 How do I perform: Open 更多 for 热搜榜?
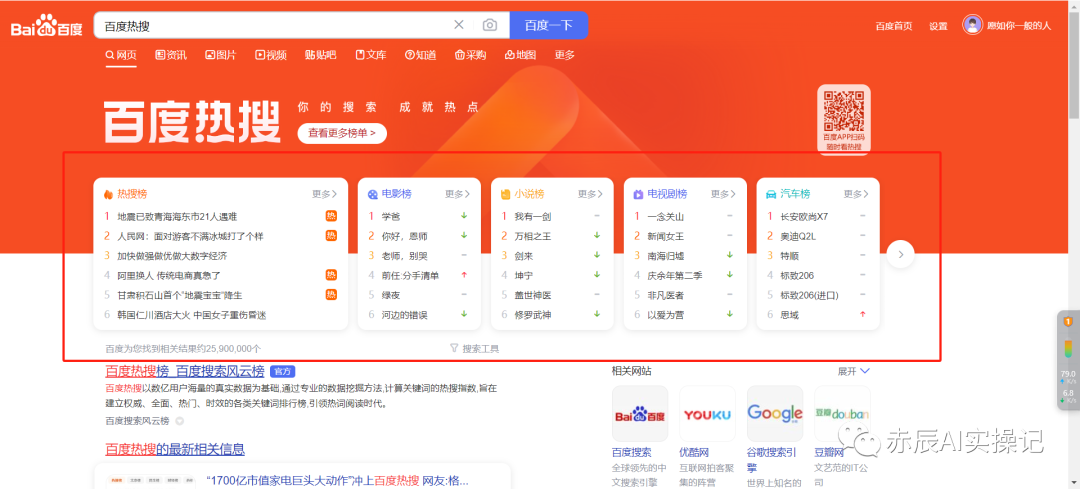324,194
